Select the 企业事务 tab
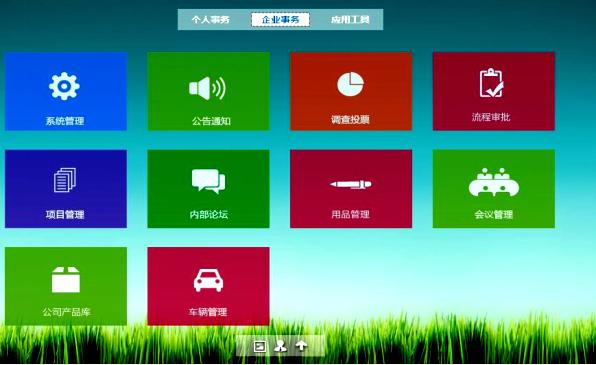 click(280, 19)
